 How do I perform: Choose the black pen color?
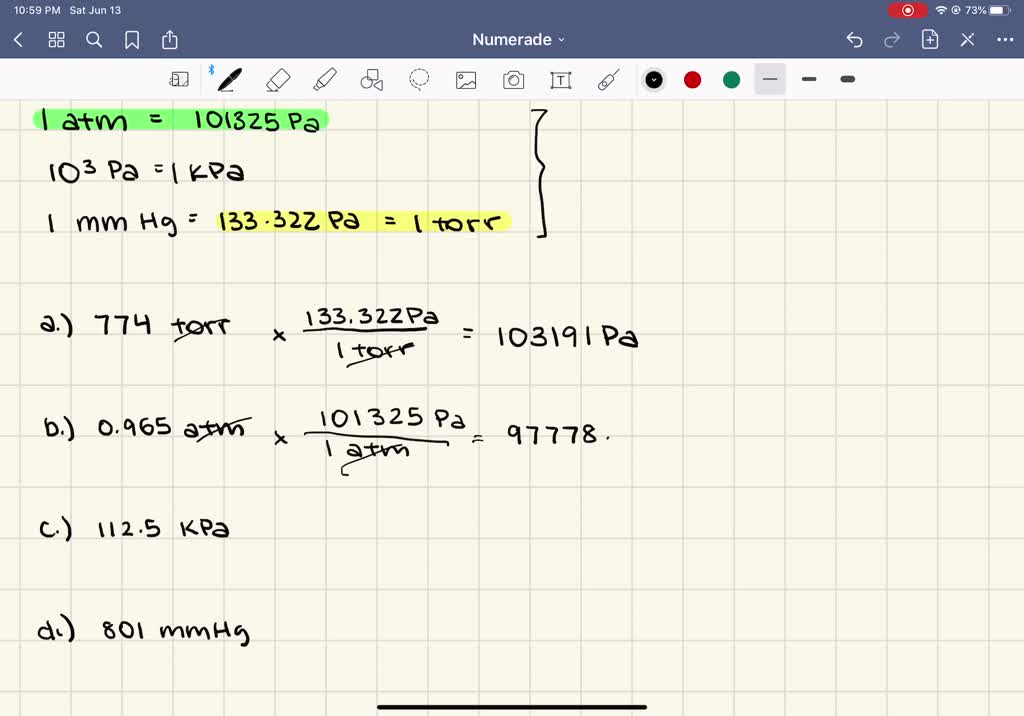click(x=654, y=80)
